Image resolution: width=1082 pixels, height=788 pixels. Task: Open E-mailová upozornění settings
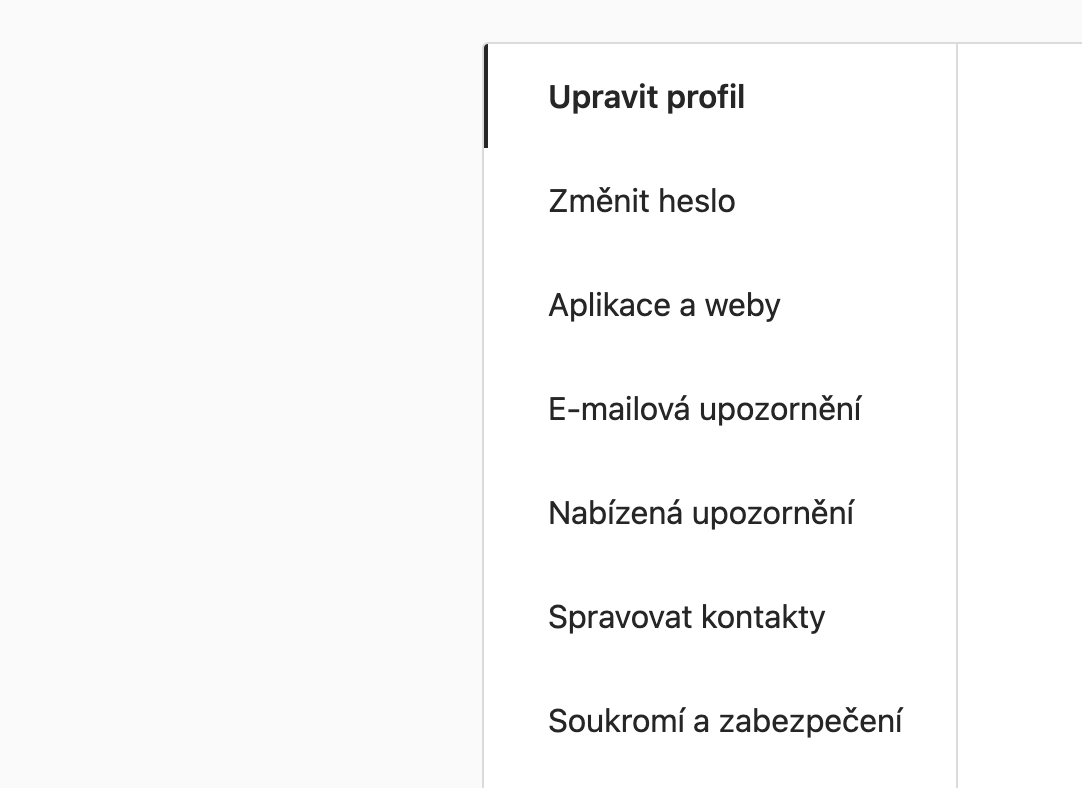704,409
